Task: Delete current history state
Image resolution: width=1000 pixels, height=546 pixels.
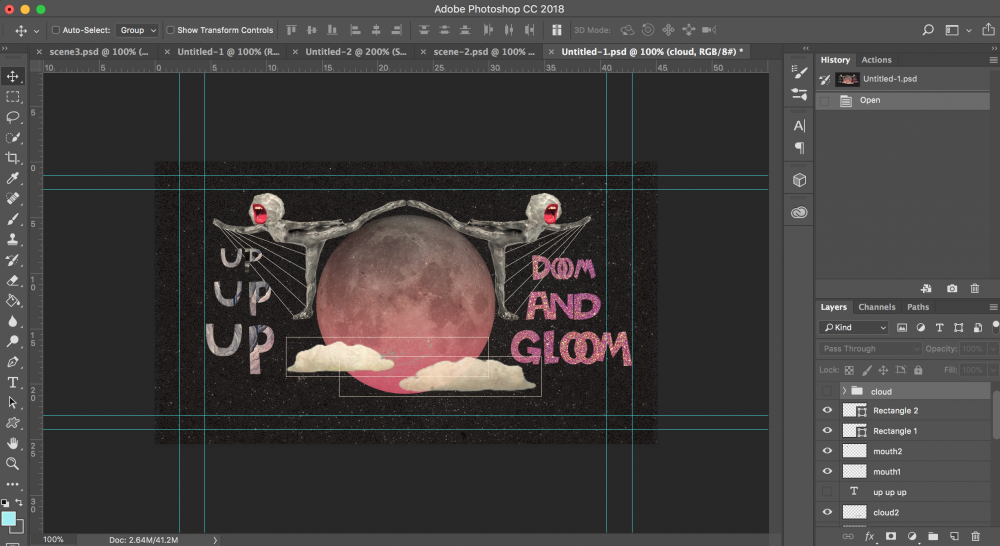Action: [974, 288]
